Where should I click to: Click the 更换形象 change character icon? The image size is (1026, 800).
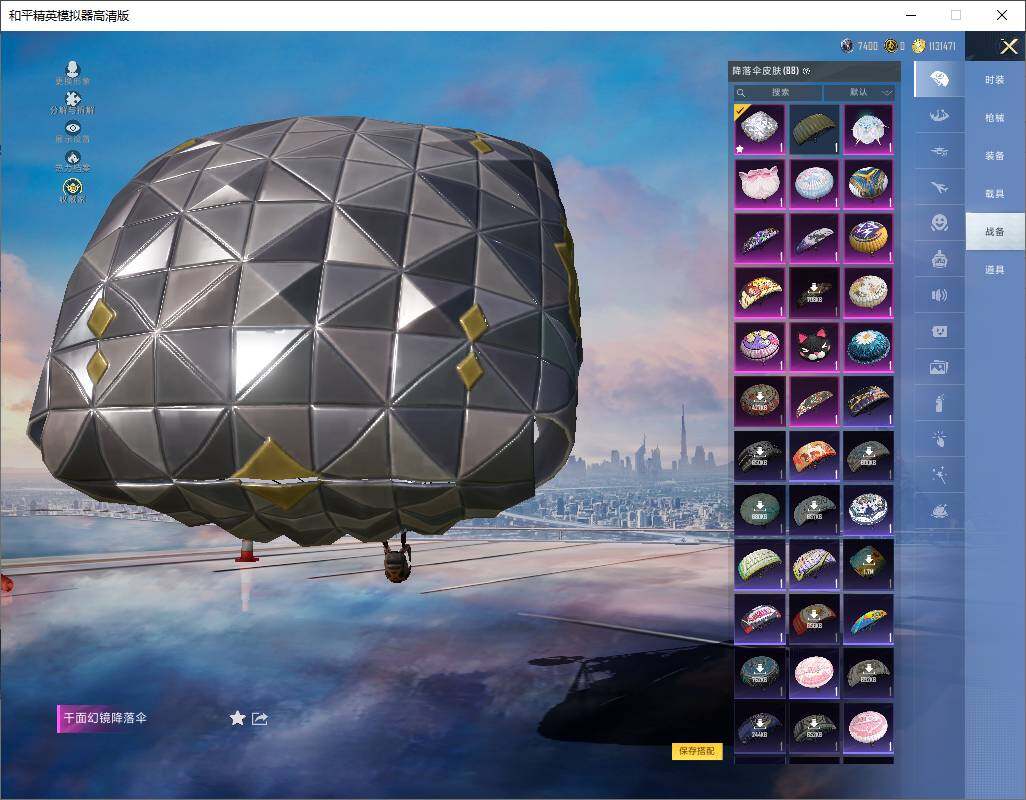(x=73, y=69)
